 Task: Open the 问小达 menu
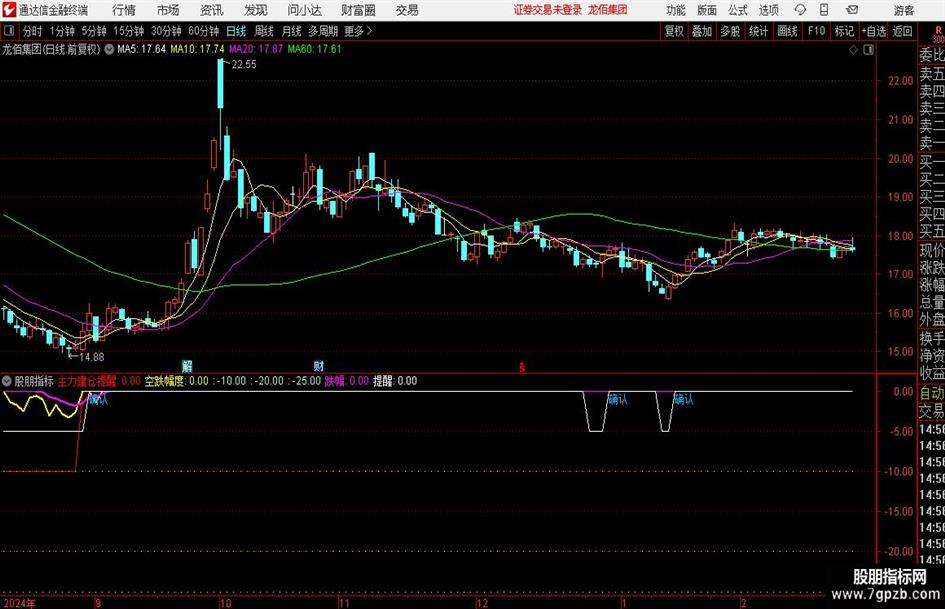304,10
